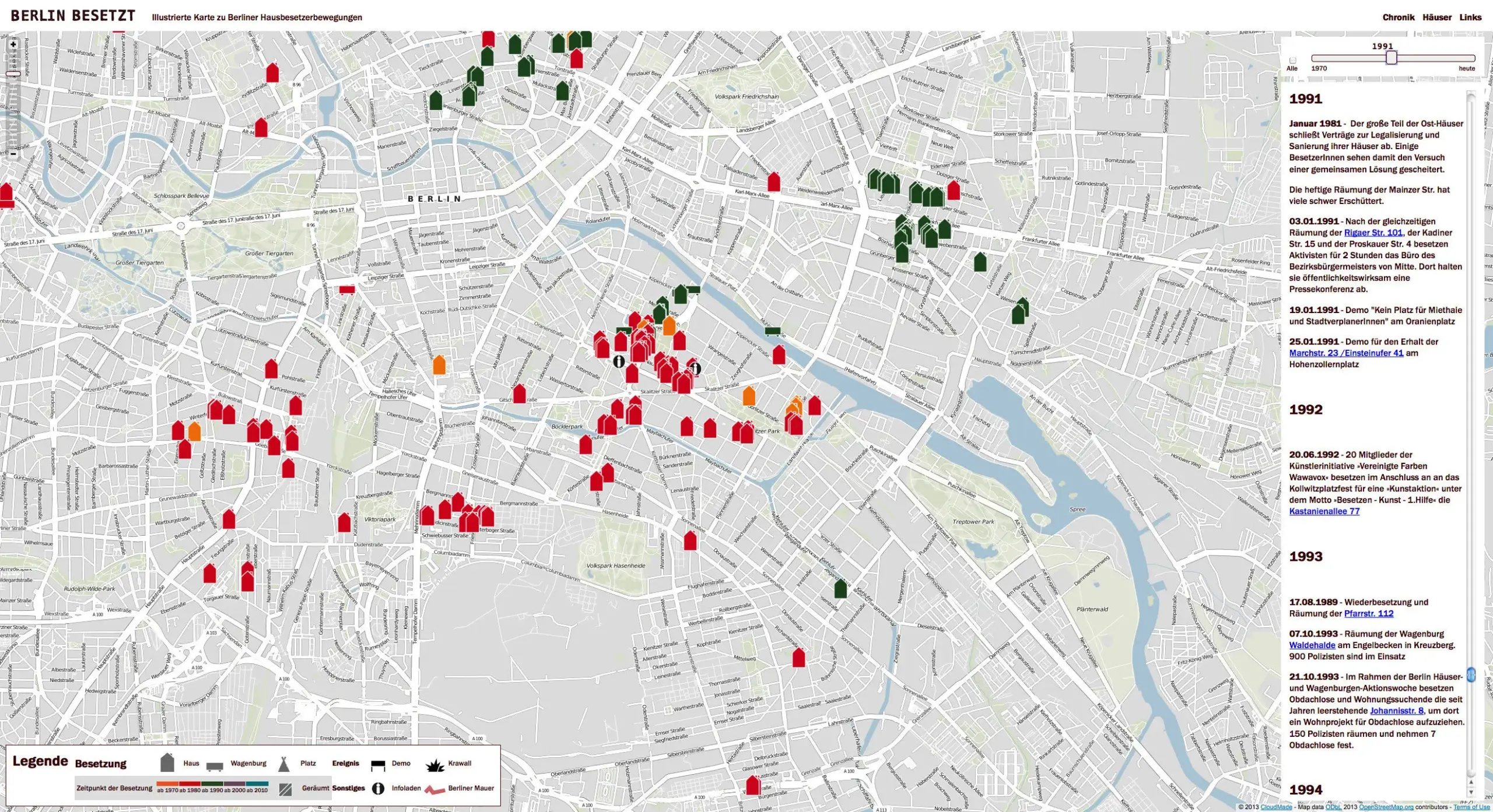Click the chronicle panel scrollbar thumb

[x=1471, y=675]
